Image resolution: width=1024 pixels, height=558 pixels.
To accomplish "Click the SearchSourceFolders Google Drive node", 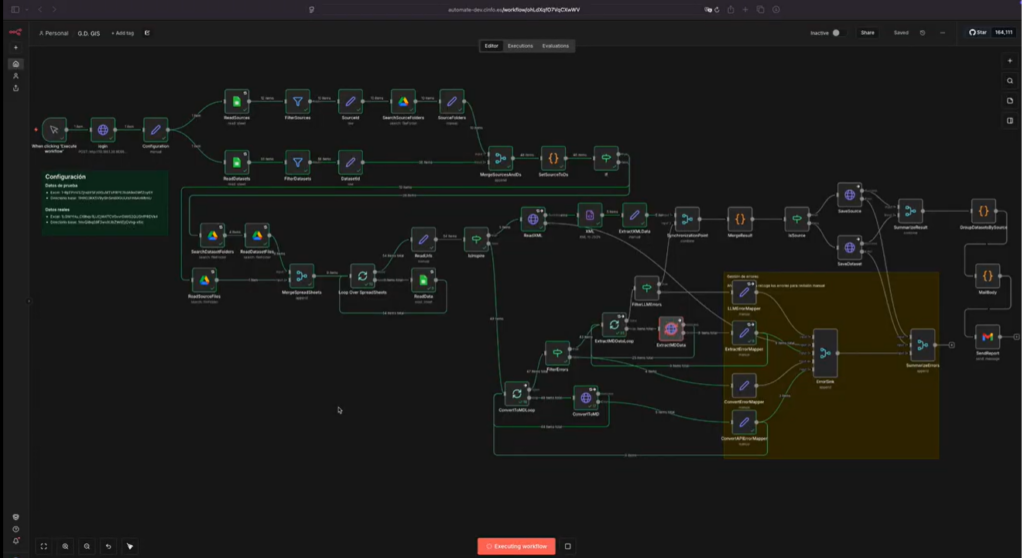I will (403, 102).
